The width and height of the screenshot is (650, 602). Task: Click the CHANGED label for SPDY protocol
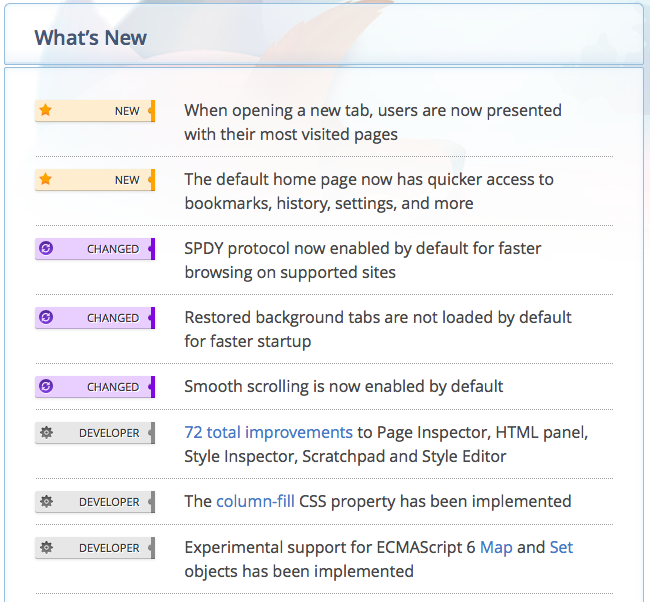click(113, 249)
